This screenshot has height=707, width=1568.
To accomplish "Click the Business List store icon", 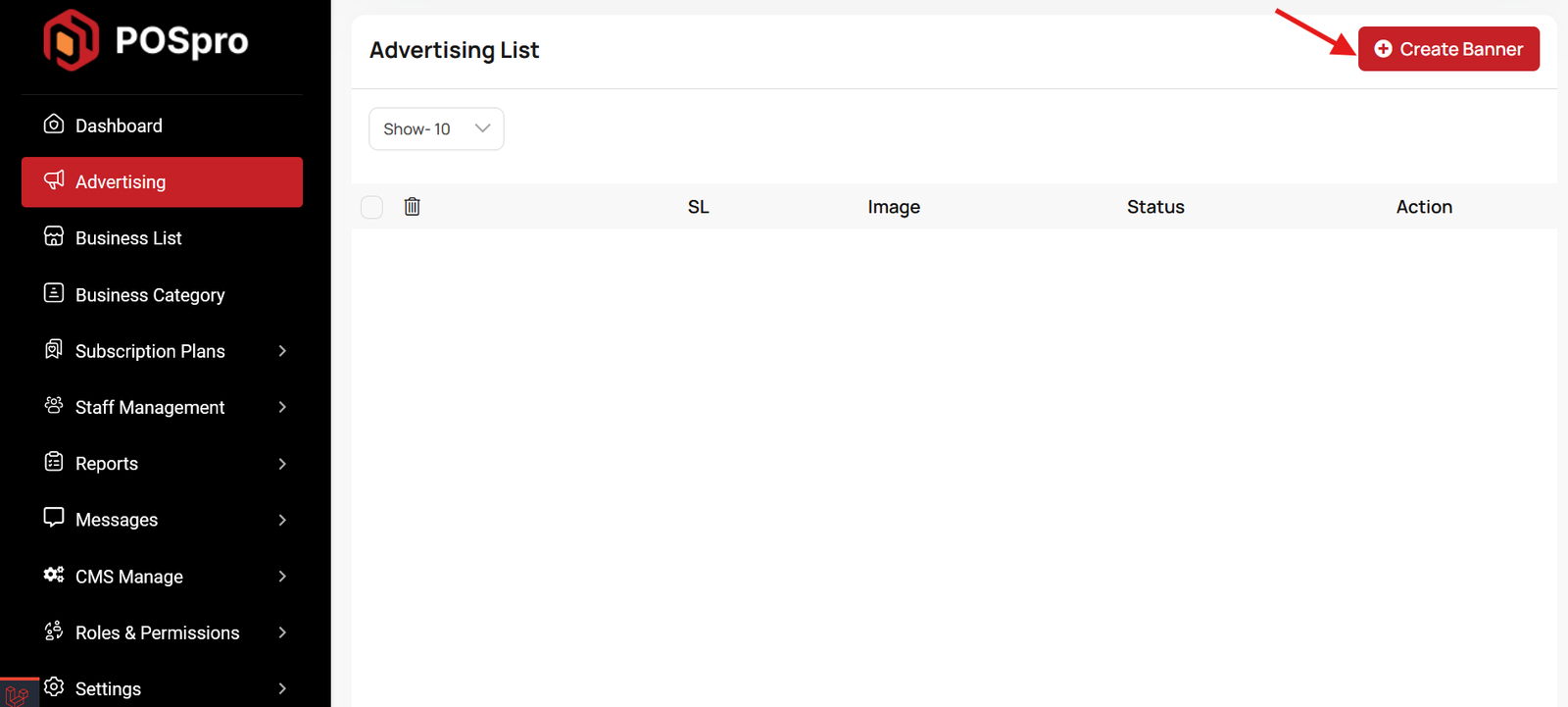I will click(x=54, y=237).
